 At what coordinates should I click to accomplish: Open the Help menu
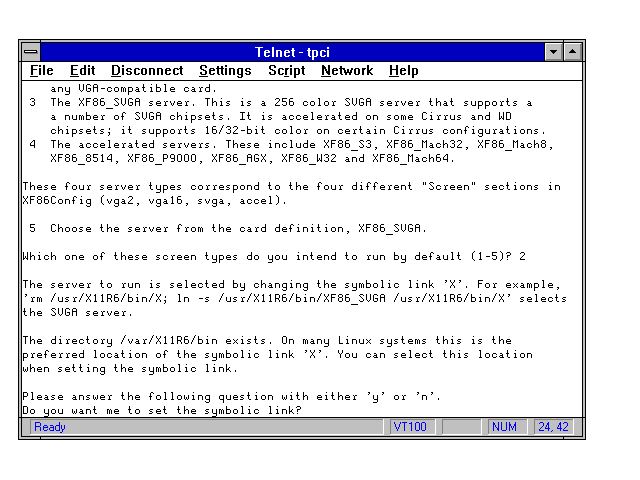coord(403,71)
